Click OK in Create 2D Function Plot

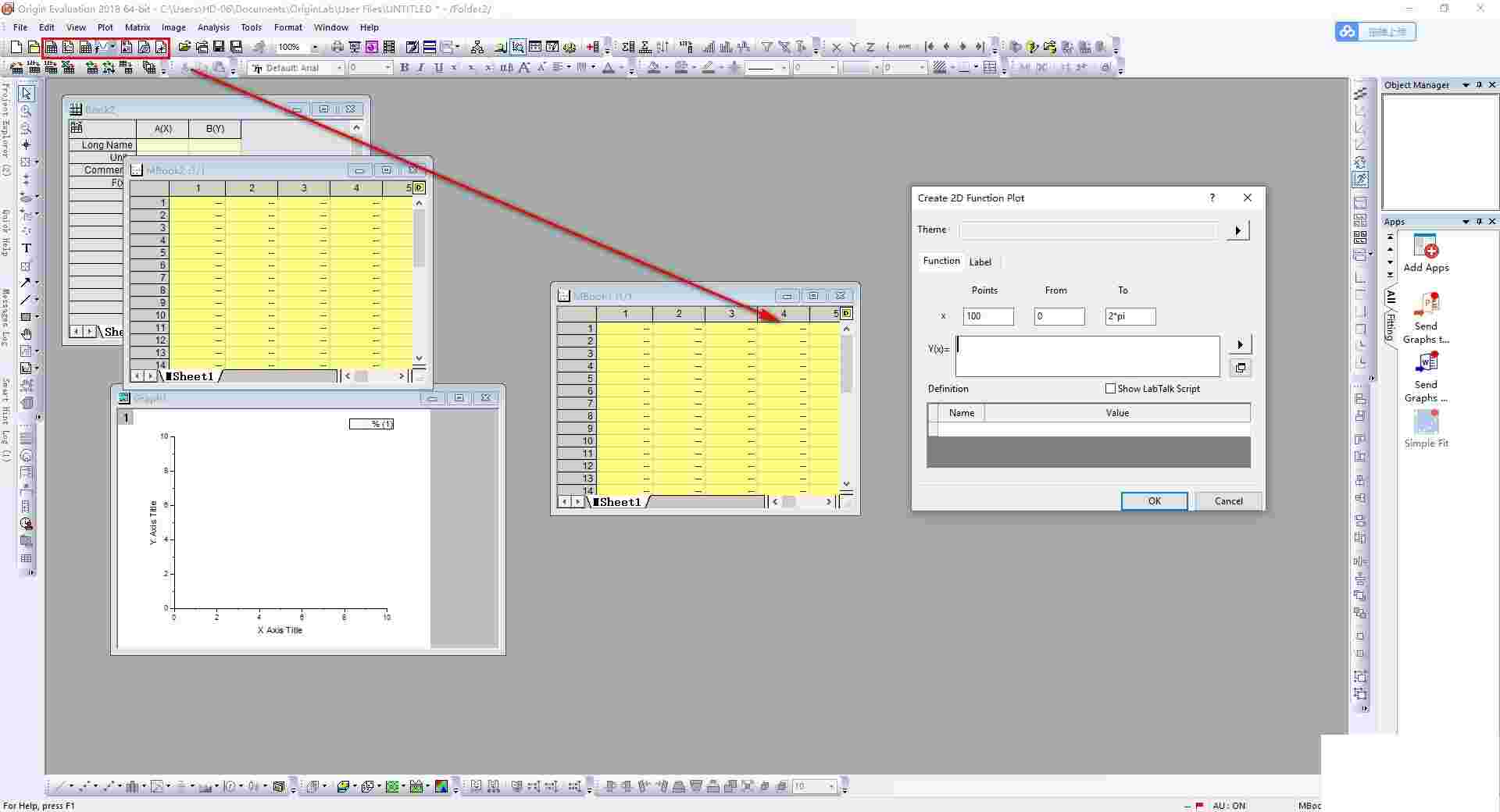[1154, 501]
